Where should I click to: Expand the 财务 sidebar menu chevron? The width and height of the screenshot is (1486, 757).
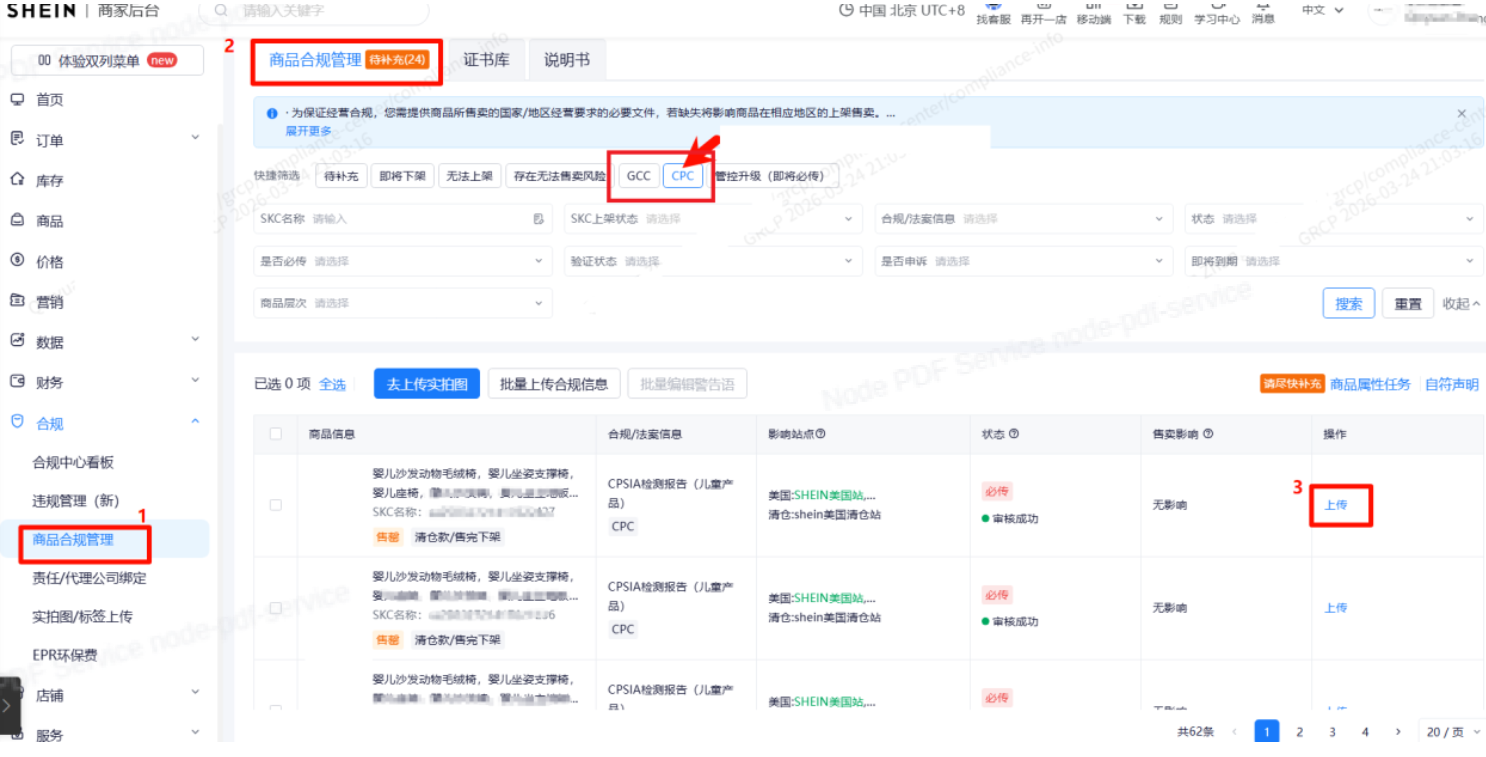pyautogui.click(x=196, y=381)
